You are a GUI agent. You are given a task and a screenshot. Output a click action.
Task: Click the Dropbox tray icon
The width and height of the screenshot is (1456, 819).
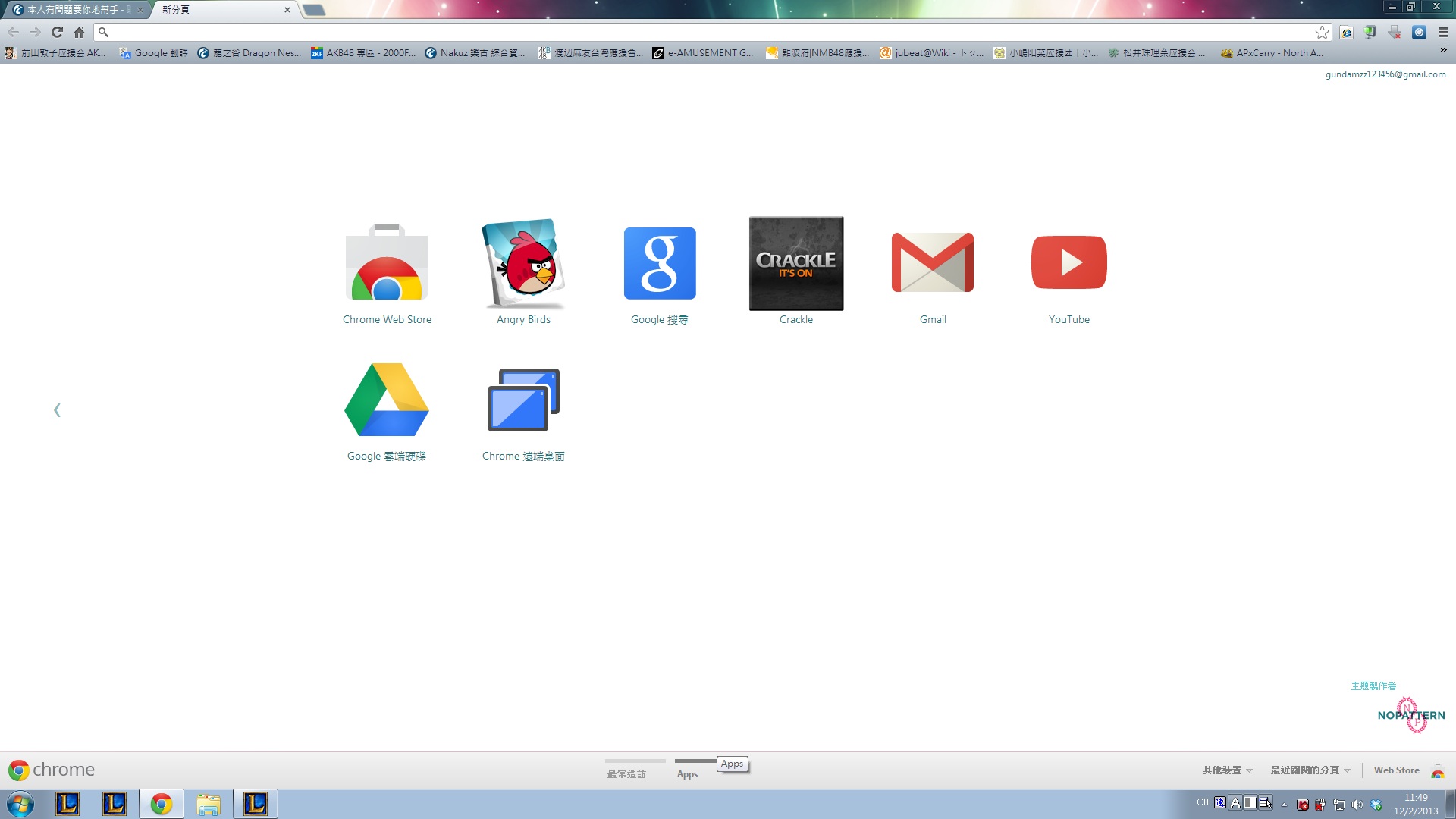tap(1376, 805)
